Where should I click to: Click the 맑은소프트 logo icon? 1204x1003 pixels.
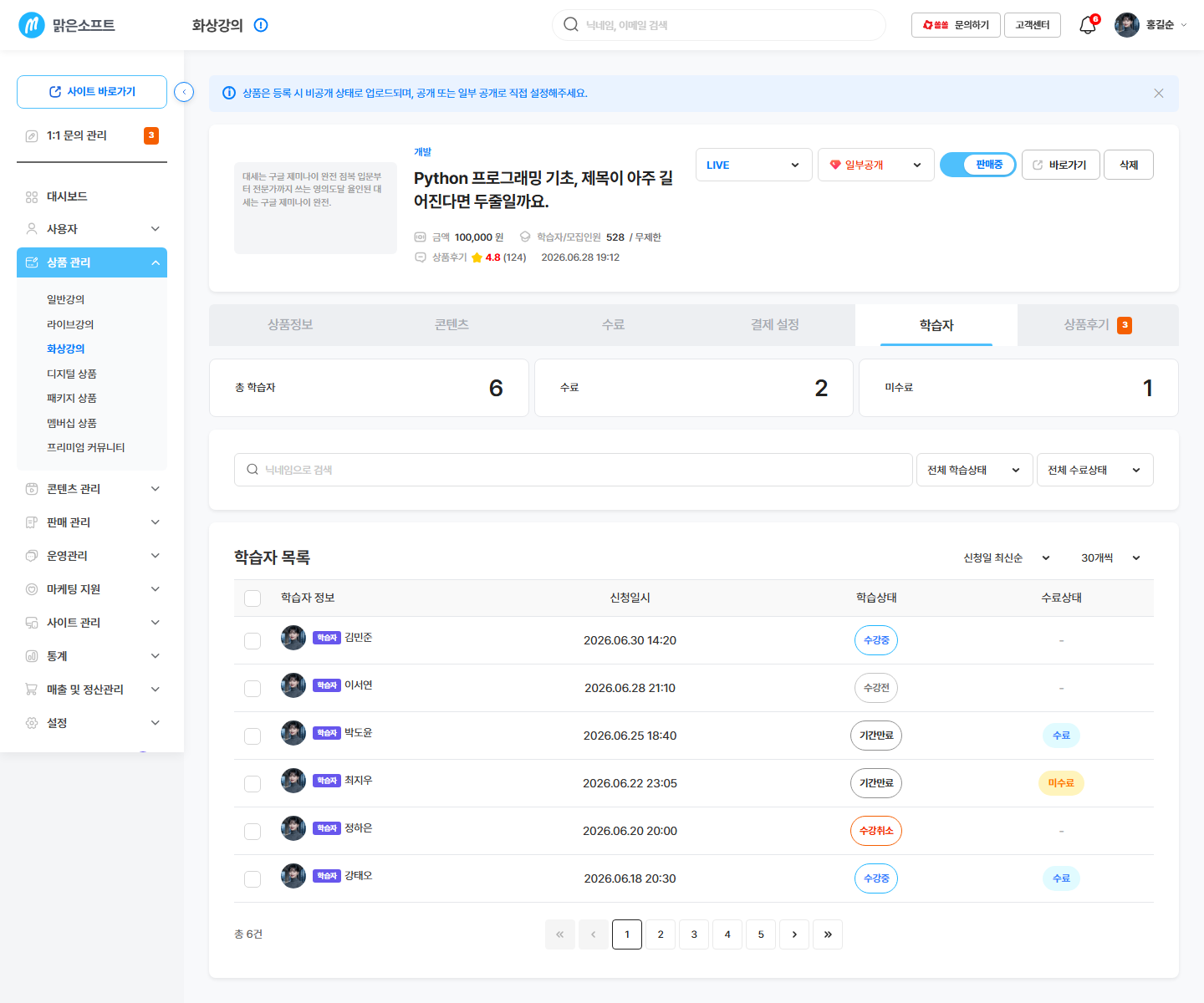coord(32,25)
